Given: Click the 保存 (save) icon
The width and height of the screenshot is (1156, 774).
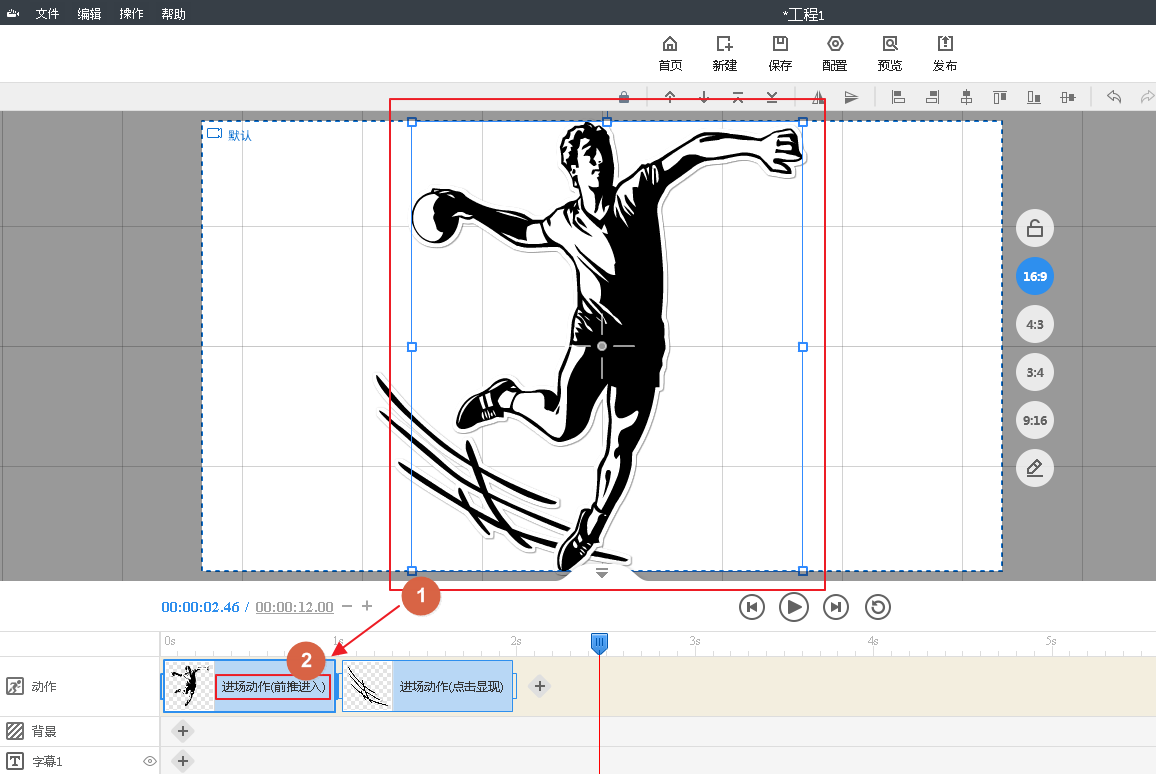Looking at the screenshot, I should pyautogui.click(x=780, y=53).
